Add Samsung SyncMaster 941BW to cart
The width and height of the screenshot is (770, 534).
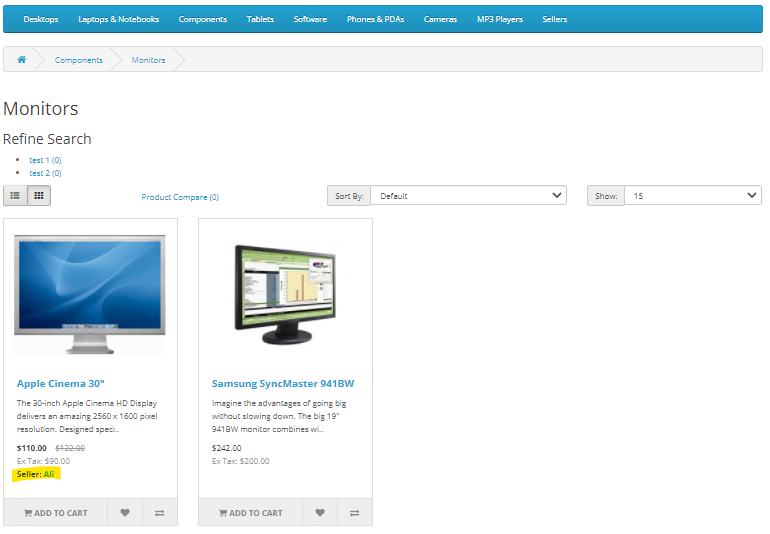point(250,512)
